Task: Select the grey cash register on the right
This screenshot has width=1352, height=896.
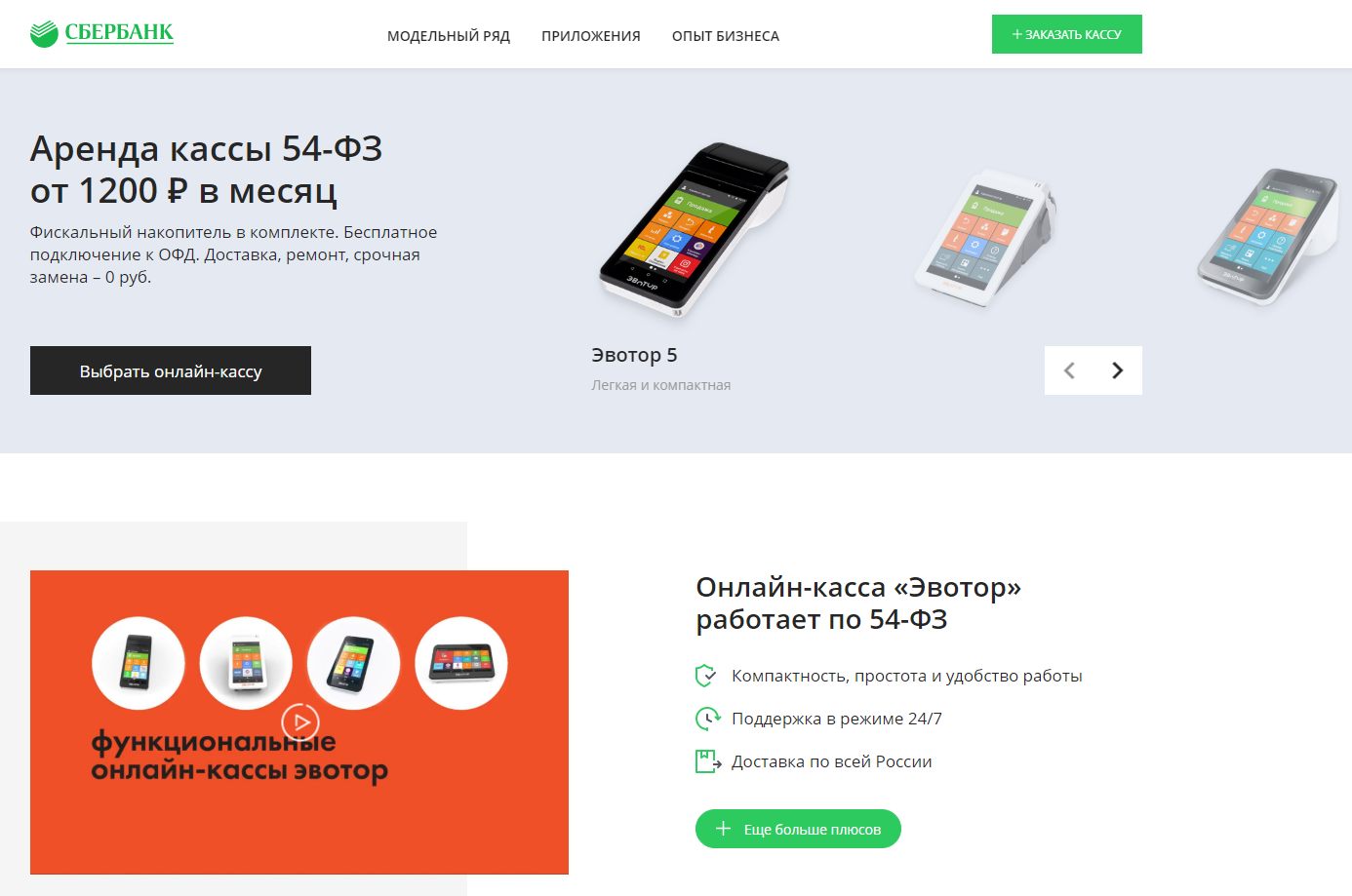Action: coord(1267,235)
